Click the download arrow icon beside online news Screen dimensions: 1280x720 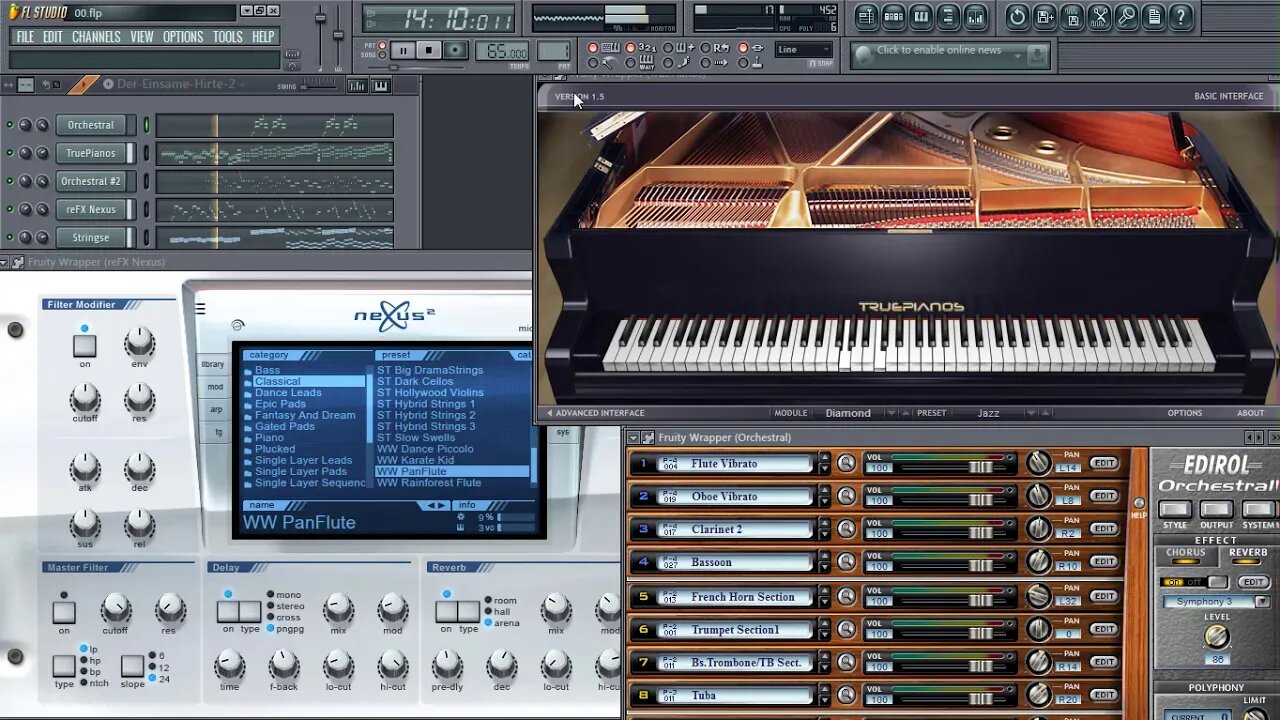pyautogui.click(x=1039, y=53)
